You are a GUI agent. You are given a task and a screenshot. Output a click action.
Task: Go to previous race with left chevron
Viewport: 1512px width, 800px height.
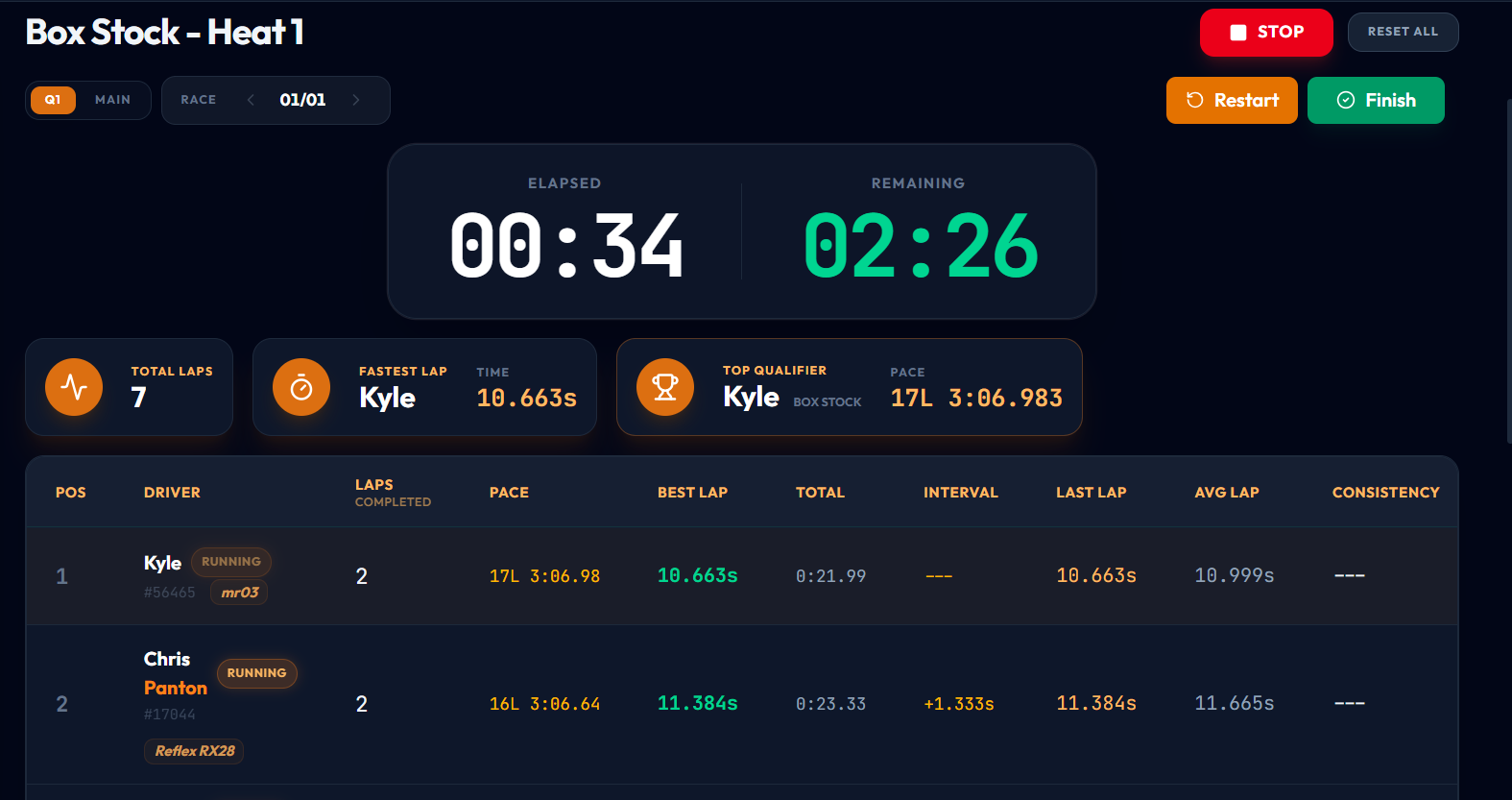251,100
